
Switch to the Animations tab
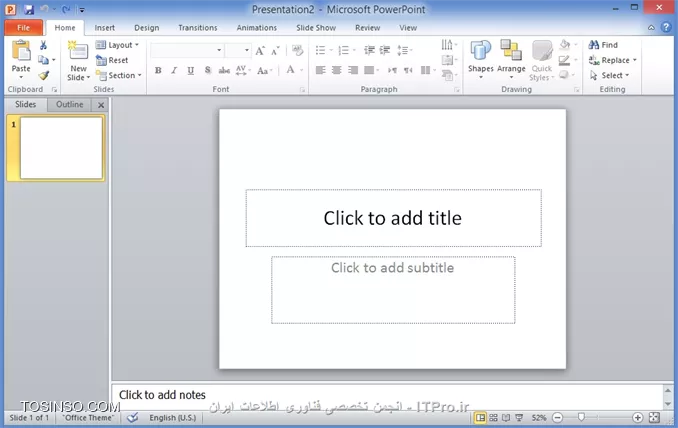click(x=256, y=28)
